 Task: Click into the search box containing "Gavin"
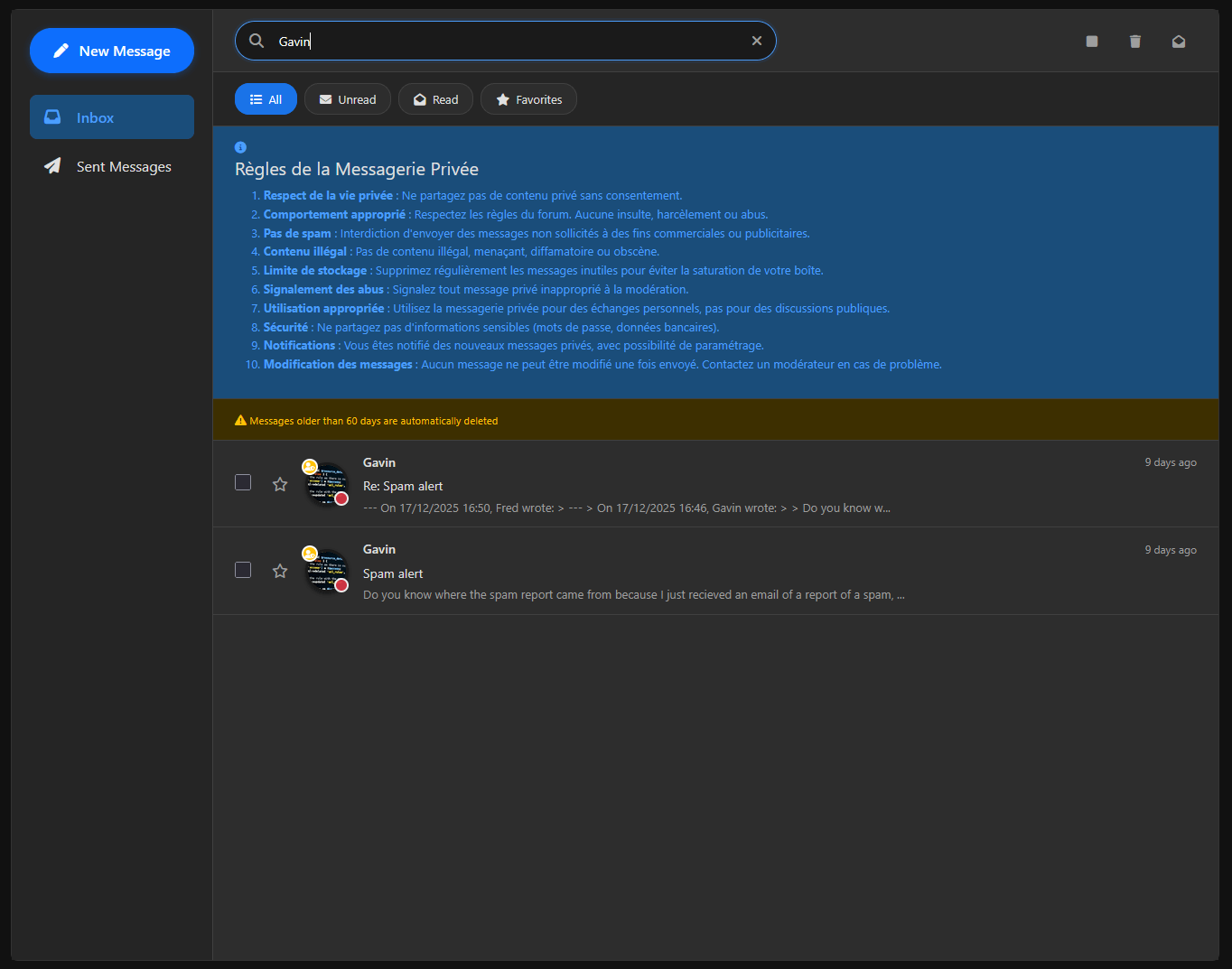click(506, 42)
